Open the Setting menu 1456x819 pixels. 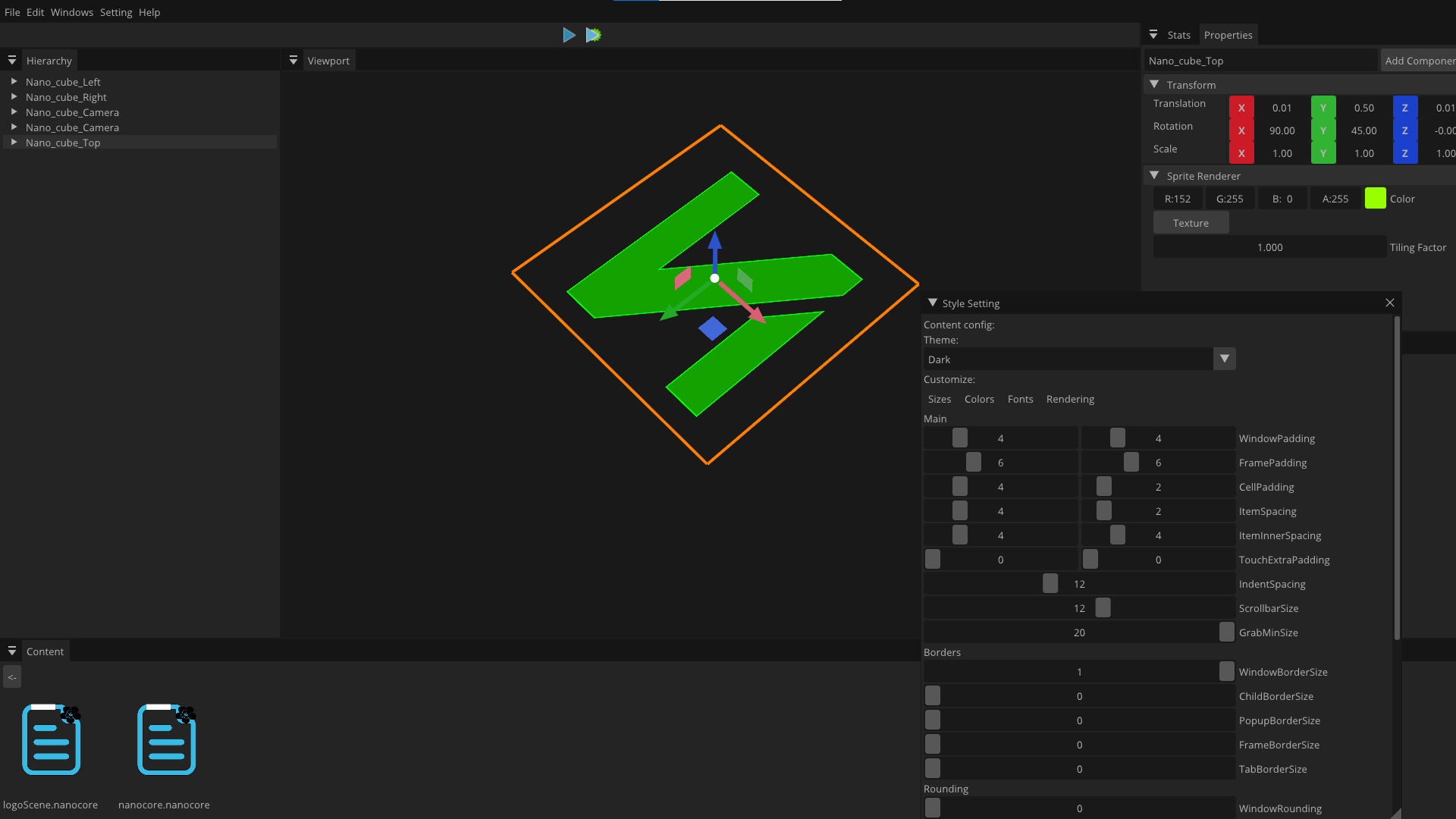(x=115, y=12)
